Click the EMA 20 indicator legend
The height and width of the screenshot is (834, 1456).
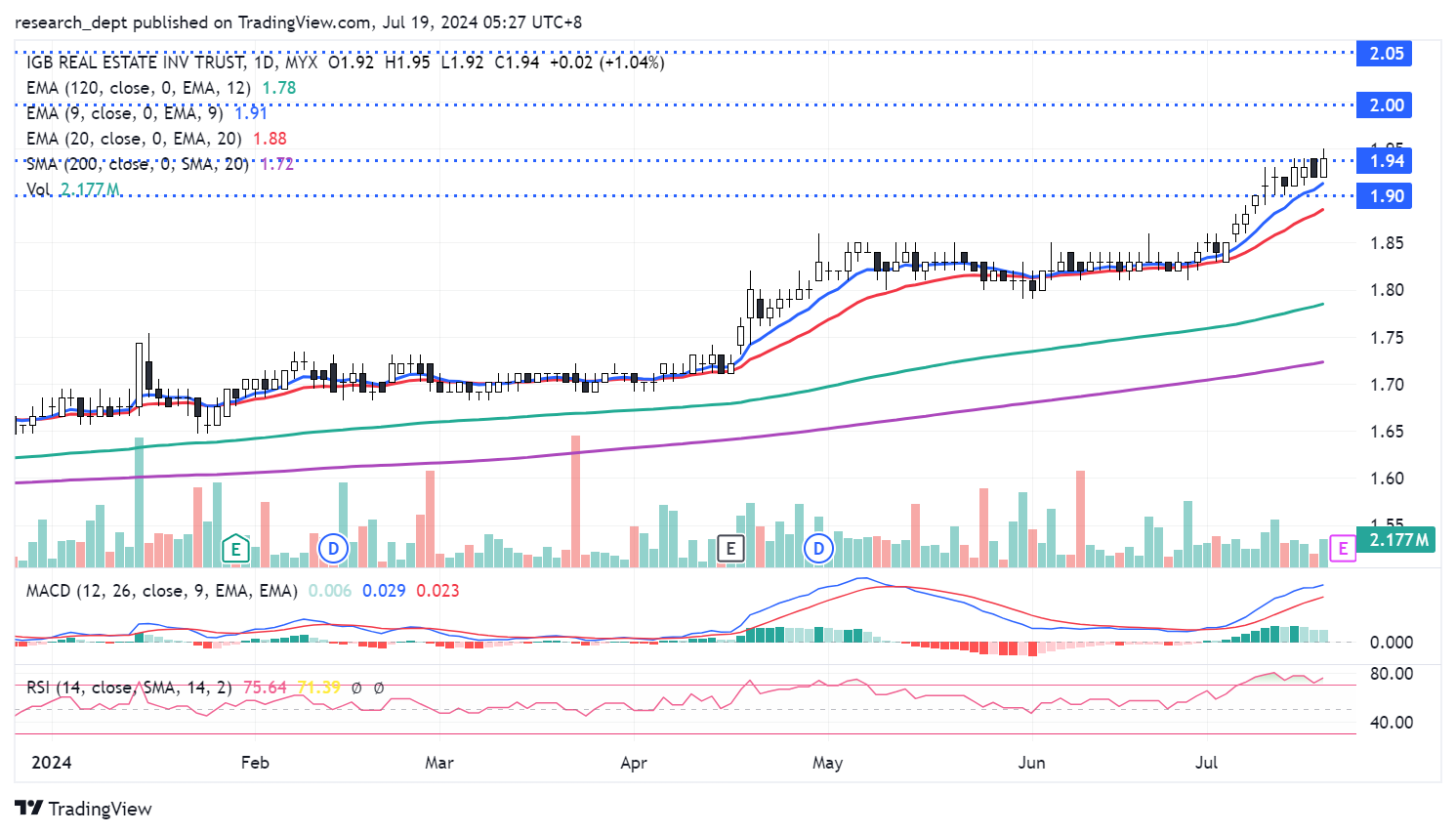[133, 139]
